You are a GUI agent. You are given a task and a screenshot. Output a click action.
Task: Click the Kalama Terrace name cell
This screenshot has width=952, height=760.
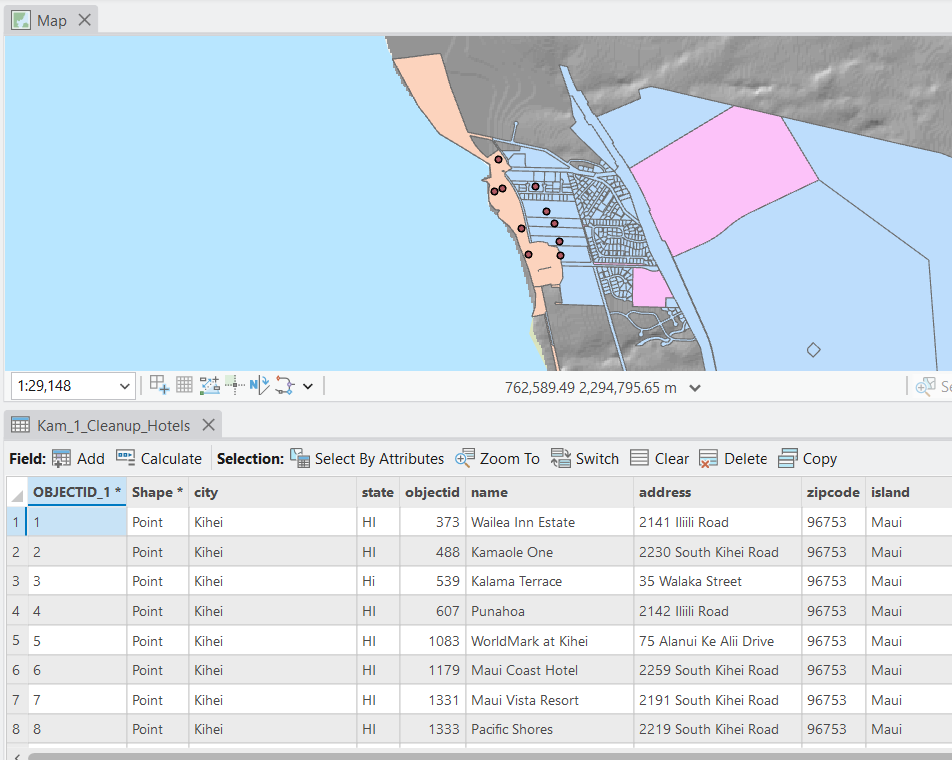coord(549,582)
